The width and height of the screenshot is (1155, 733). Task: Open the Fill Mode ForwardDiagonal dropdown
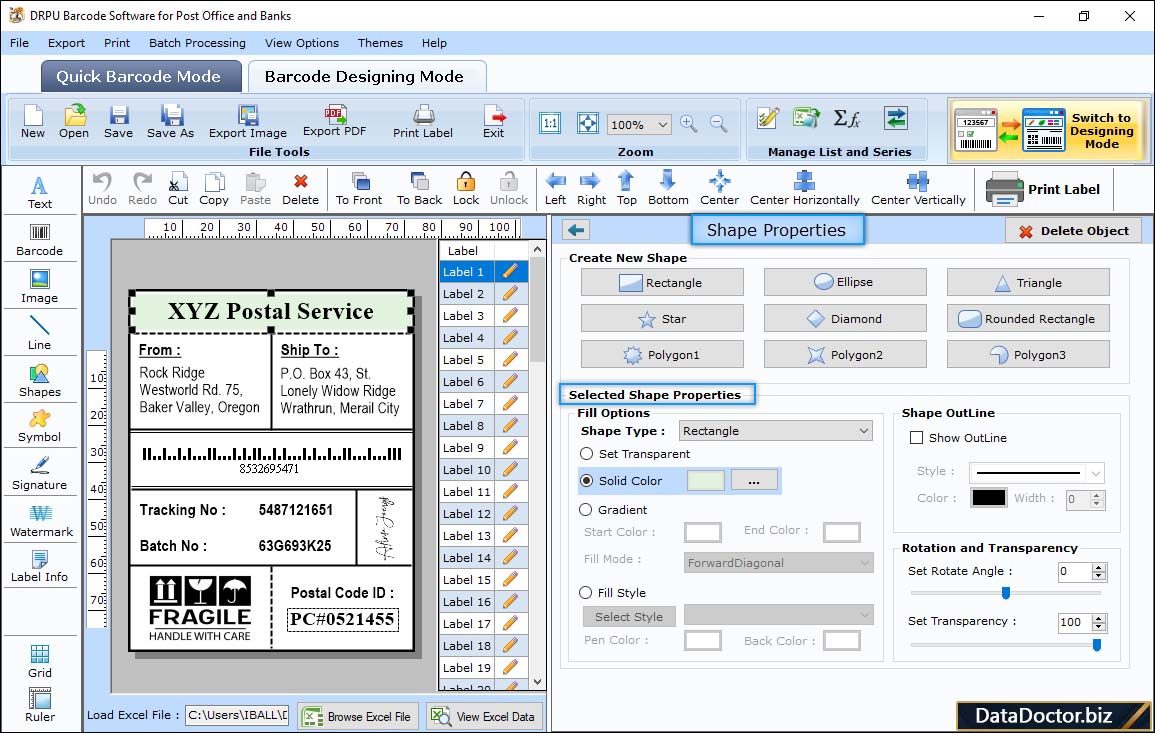[864, 563]
